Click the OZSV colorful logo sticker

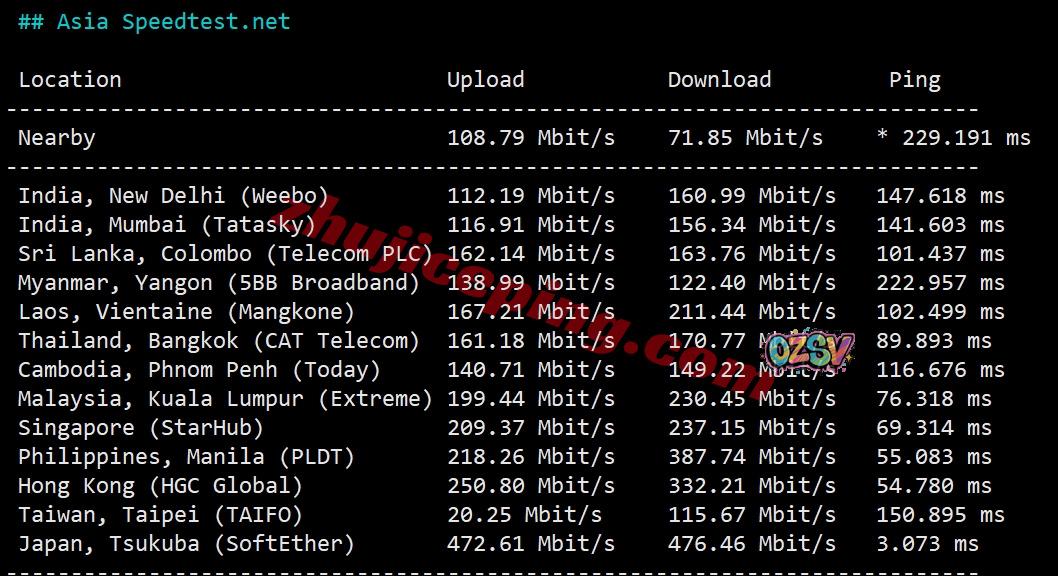click(x=810, y=351)
